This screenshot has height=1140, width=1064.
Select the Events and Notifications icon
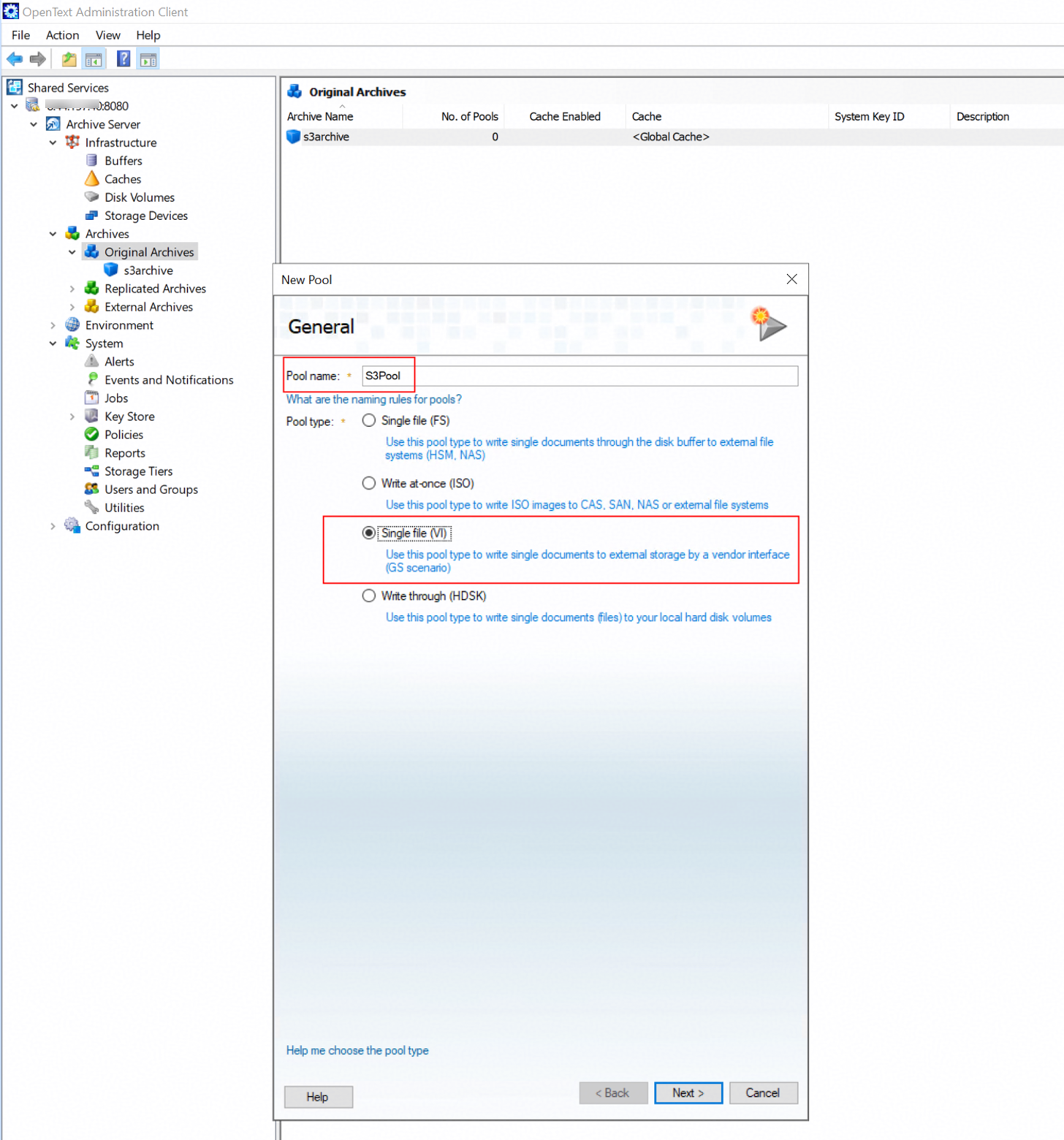click(92, 380)
